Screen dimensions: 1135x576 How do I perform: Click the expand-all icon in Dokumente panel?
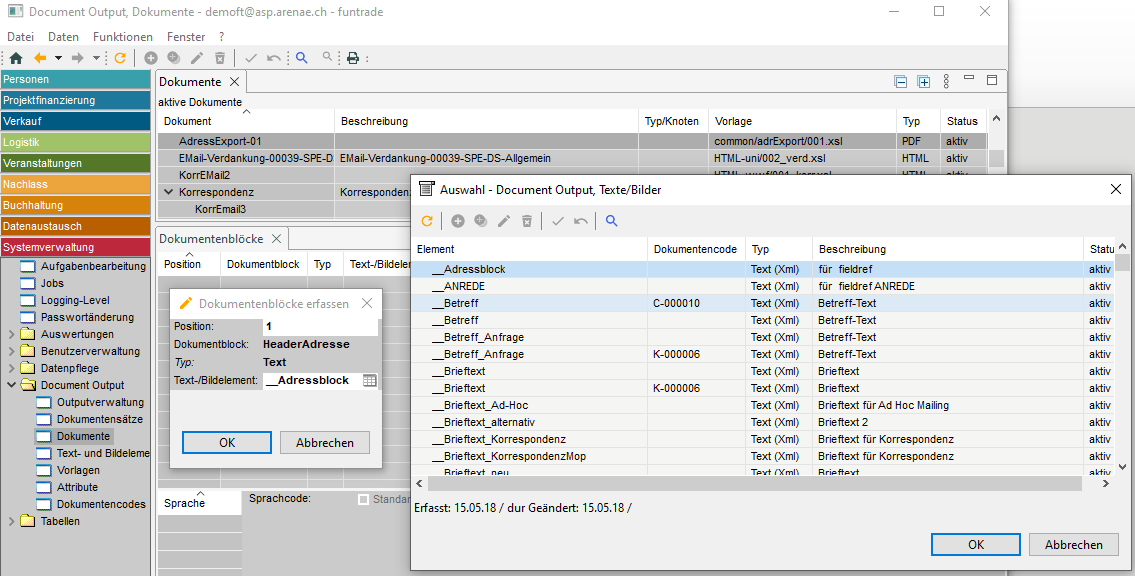pyautogui.click(x=924, y=82)
